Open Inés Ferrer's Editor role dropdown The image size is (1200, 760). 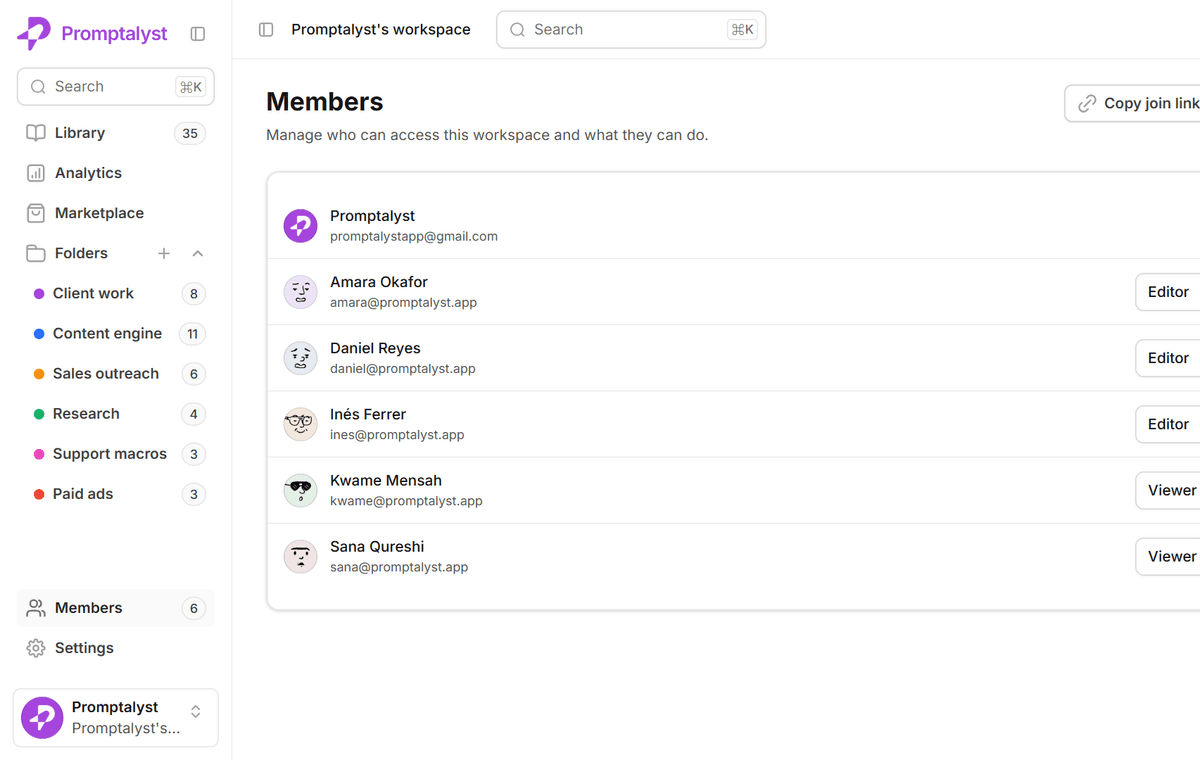(1168, 424)
